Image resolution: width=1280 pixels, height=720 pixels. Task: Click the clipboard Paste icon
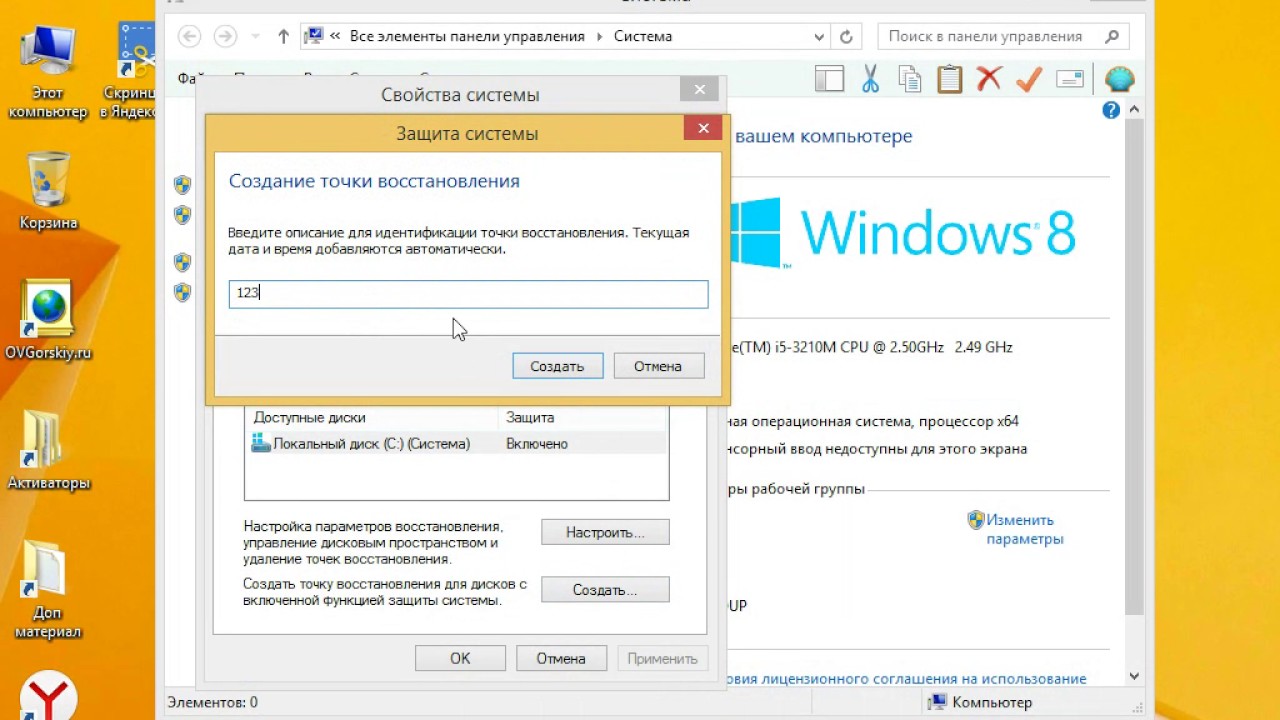[x=949, y=79]
